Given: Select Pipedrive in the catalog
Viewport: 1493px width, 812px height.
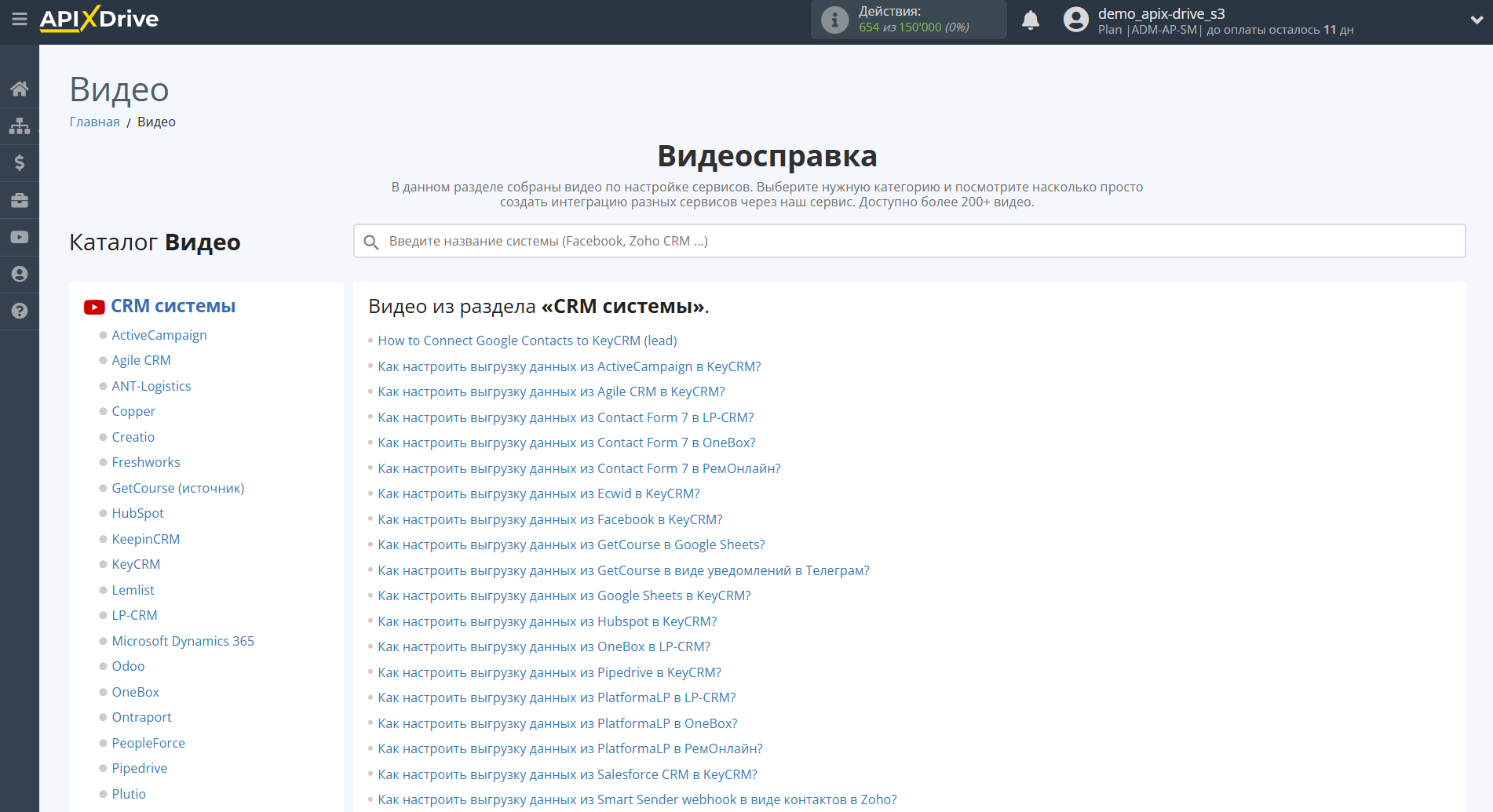Looking at the screenshot, I should [x=140, y=768].
